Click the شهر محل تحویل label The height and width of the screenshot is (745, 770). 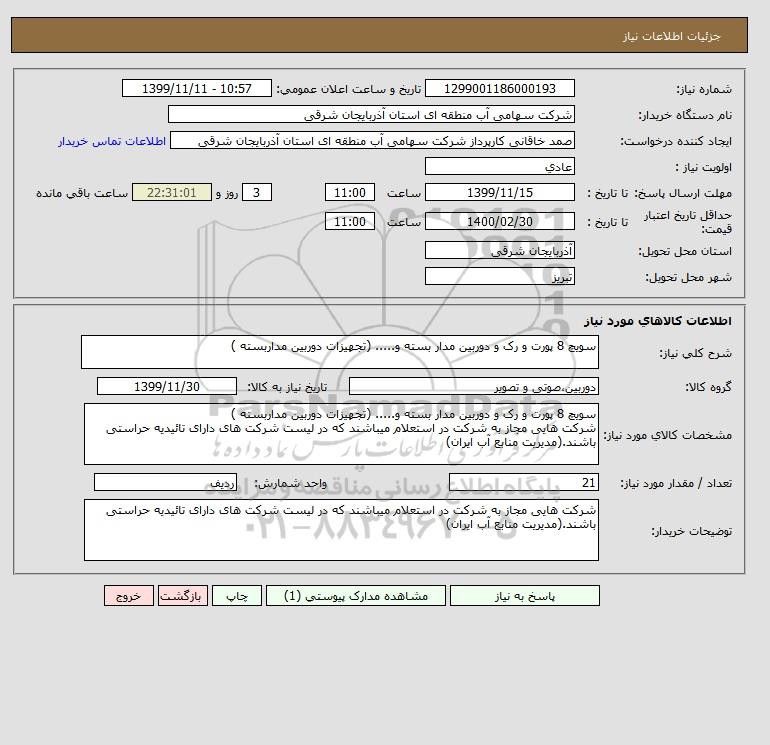(x=688, y=277)
